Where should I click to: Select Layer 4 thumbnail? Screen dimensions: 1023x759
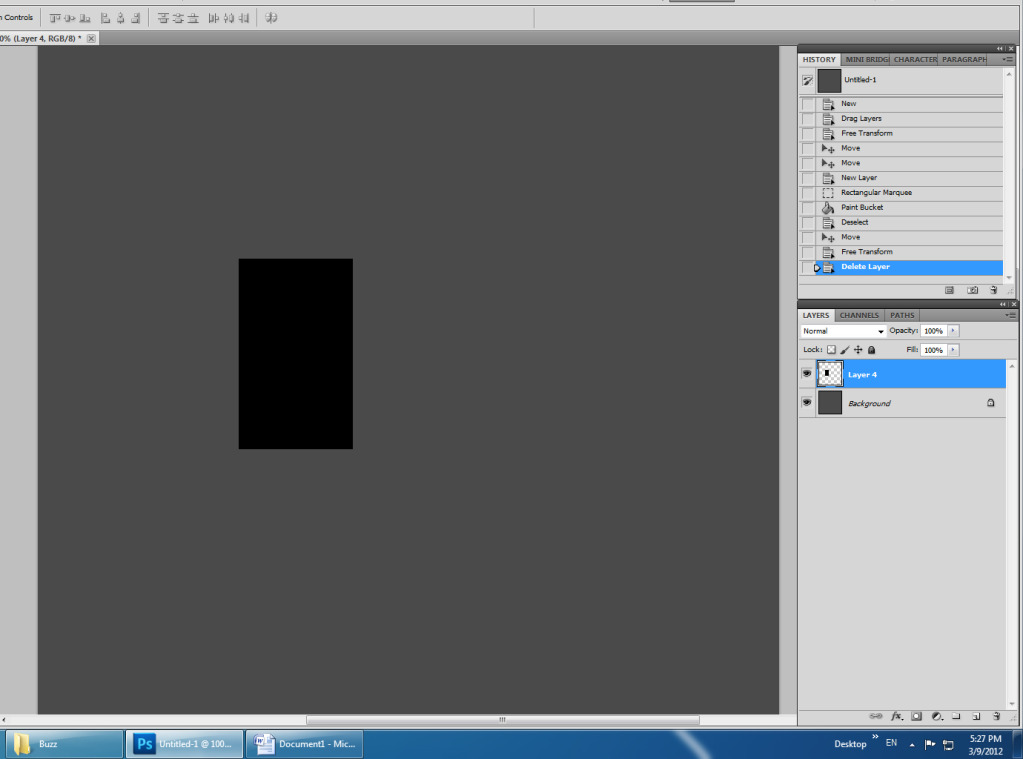click(x=830, y=374)
